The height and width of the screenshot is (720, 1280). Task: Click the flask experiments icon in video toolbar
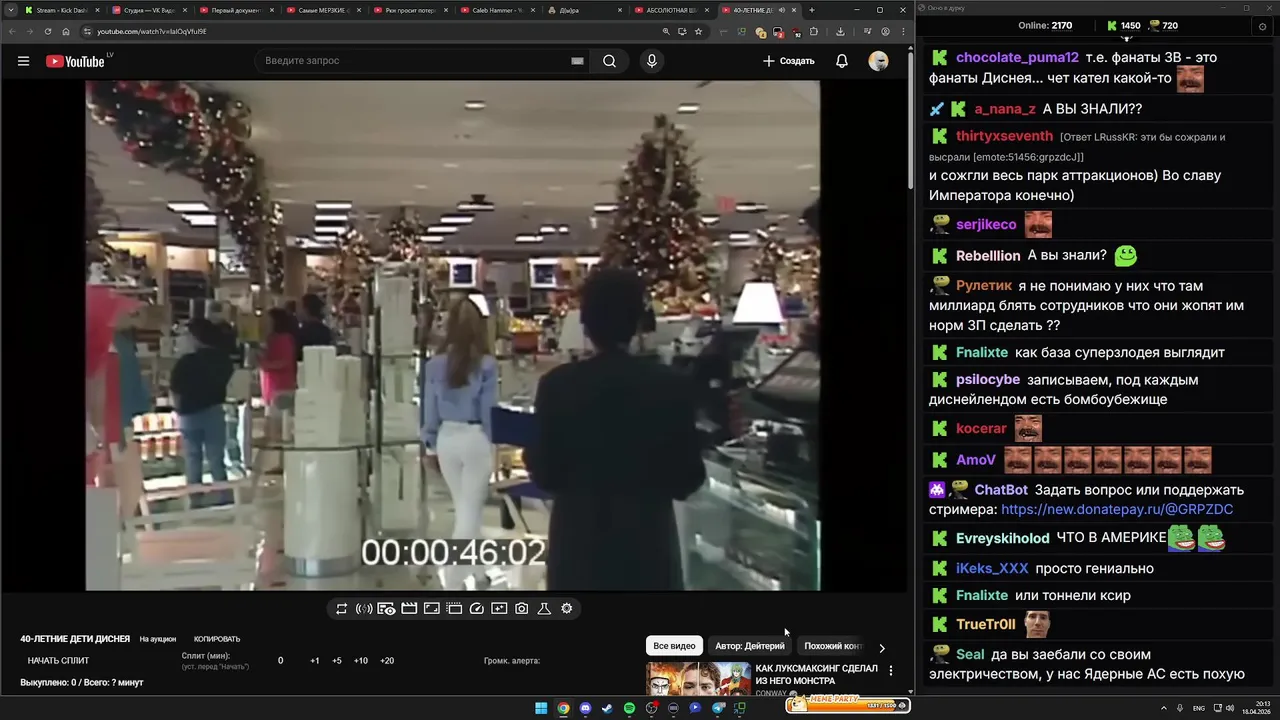544,608
